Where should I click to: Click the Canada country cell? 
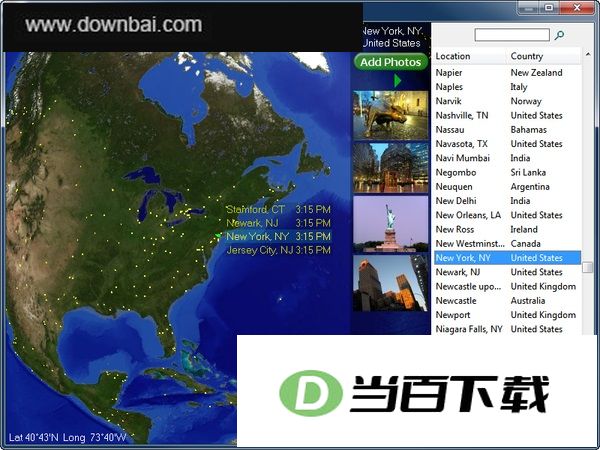tap(525, 244)
